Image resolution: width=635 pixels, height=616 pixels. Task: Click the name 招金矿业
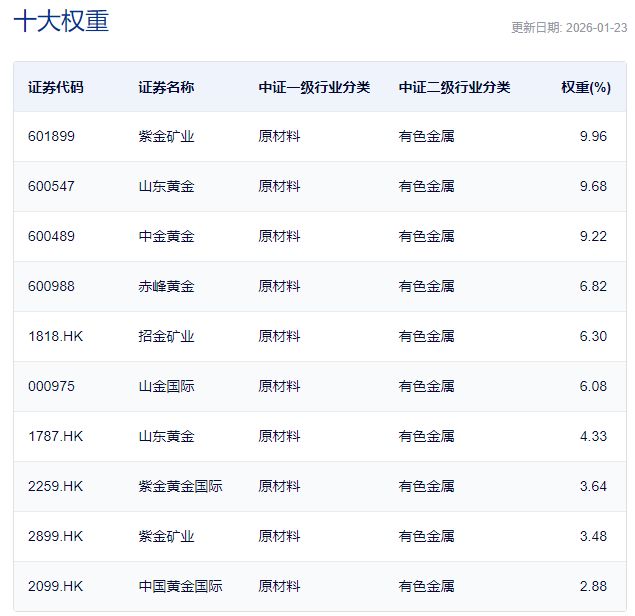[166, 336]
